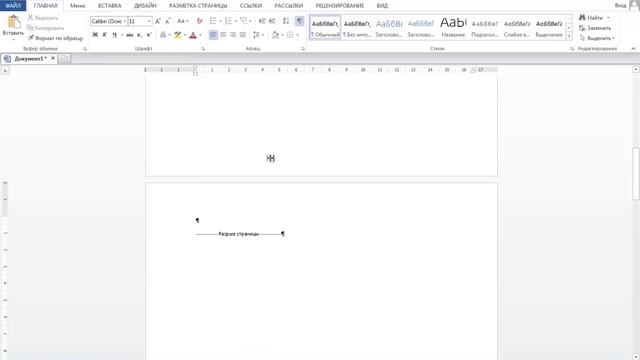Screen dimensions: 640x360
Task: Click the bulleted list icon
Action: pos(213,21)
